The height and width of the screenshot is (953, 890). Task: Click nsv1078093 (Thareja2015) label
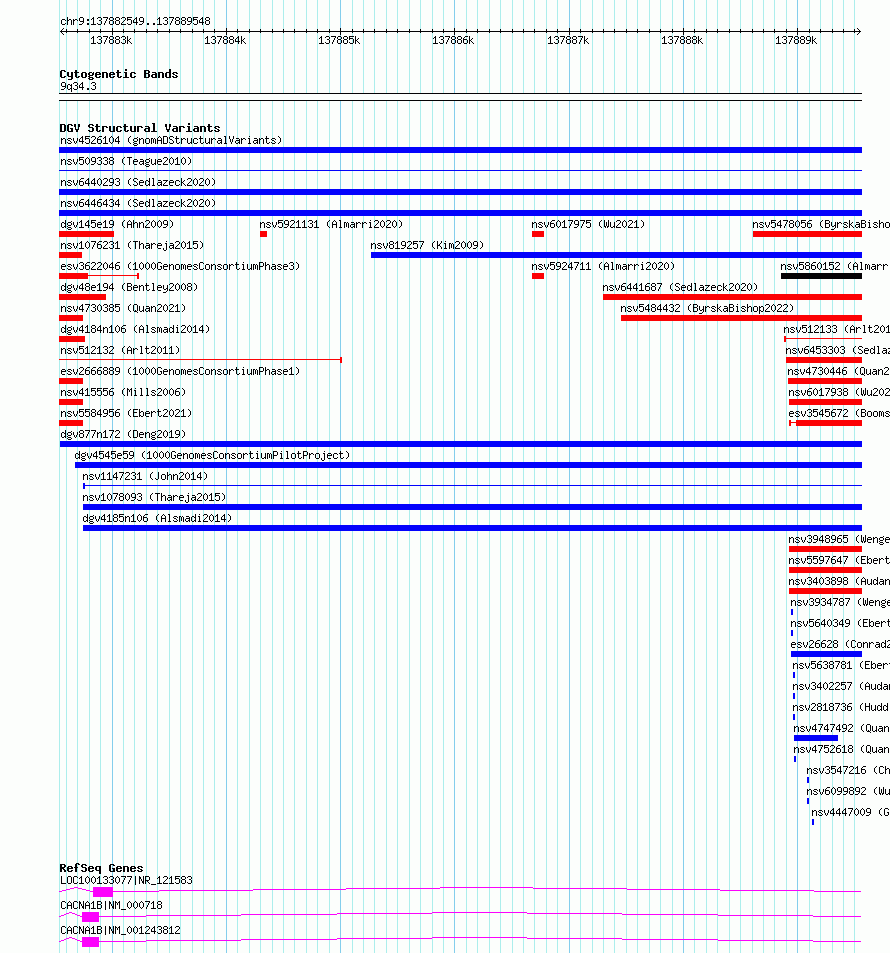click(x=154, y=497)
